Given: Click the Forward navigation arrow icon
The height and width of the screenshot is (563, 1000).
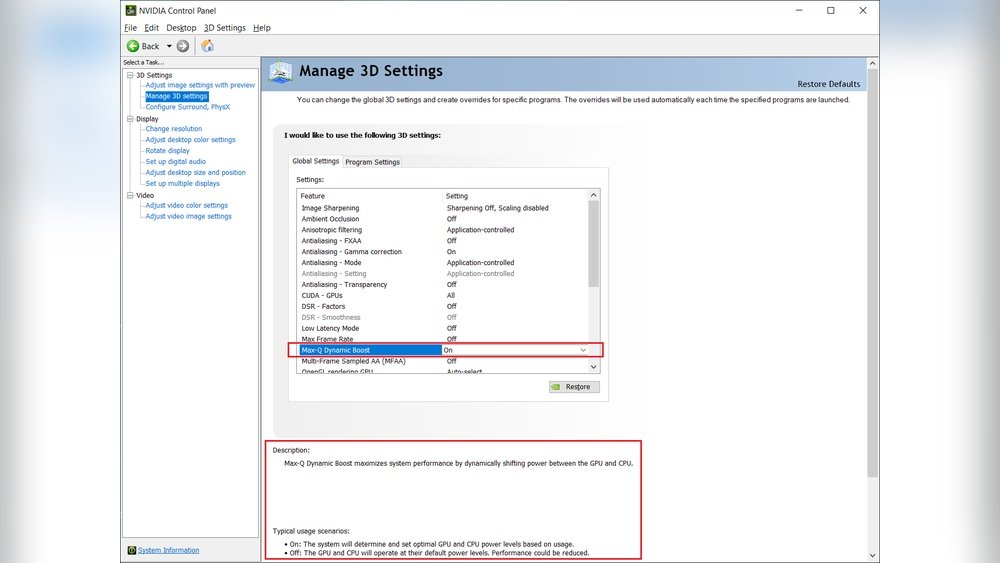Looking at the screenshot, I should [183, 46].
